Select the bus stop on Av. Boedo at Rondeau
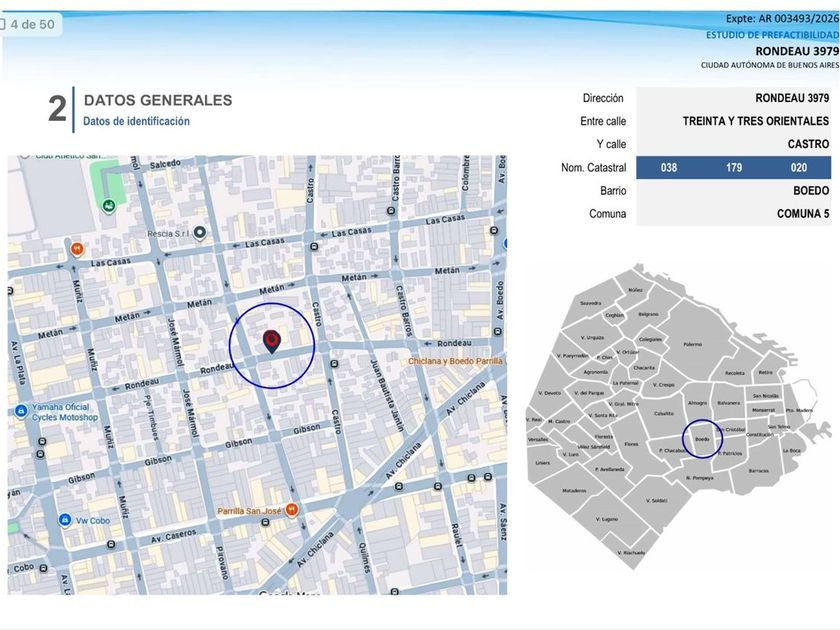The height and width of the screenshot is (630, 840). tap(497, 332)
